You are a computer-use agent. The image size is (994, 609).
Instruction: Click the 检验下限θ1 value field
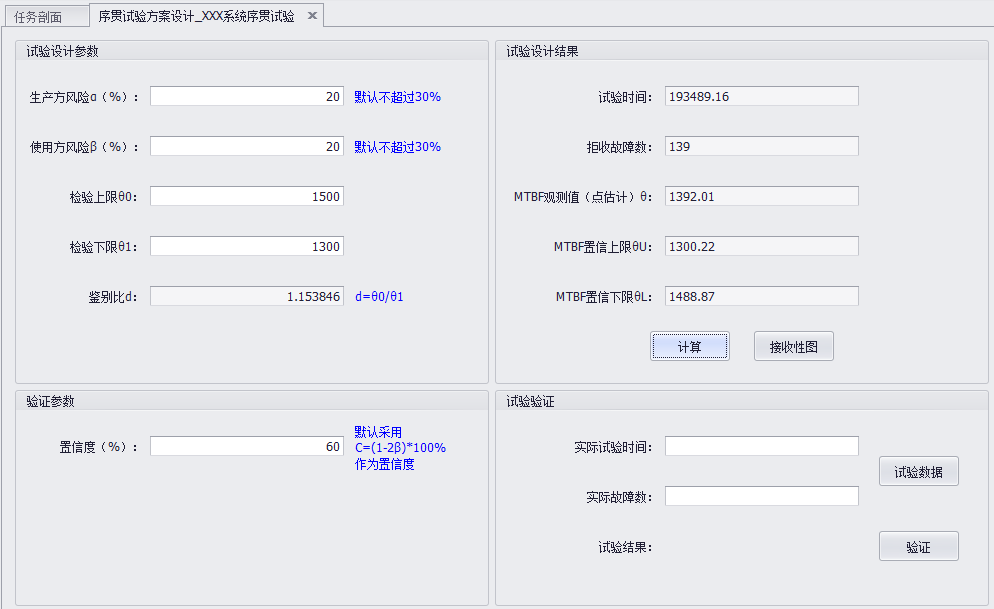pyautogui.click(x=246, y=245)
